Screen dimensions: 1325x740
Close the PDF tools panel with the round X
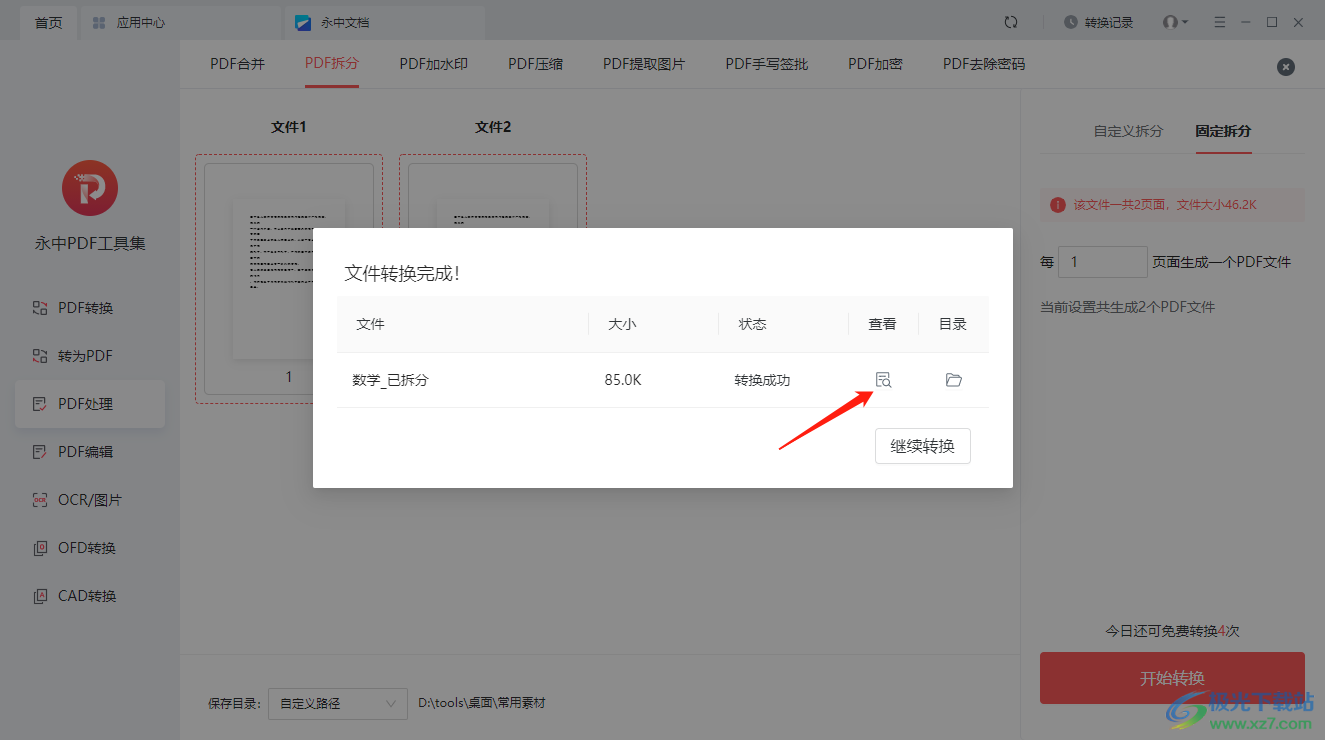pos(1286,67)
